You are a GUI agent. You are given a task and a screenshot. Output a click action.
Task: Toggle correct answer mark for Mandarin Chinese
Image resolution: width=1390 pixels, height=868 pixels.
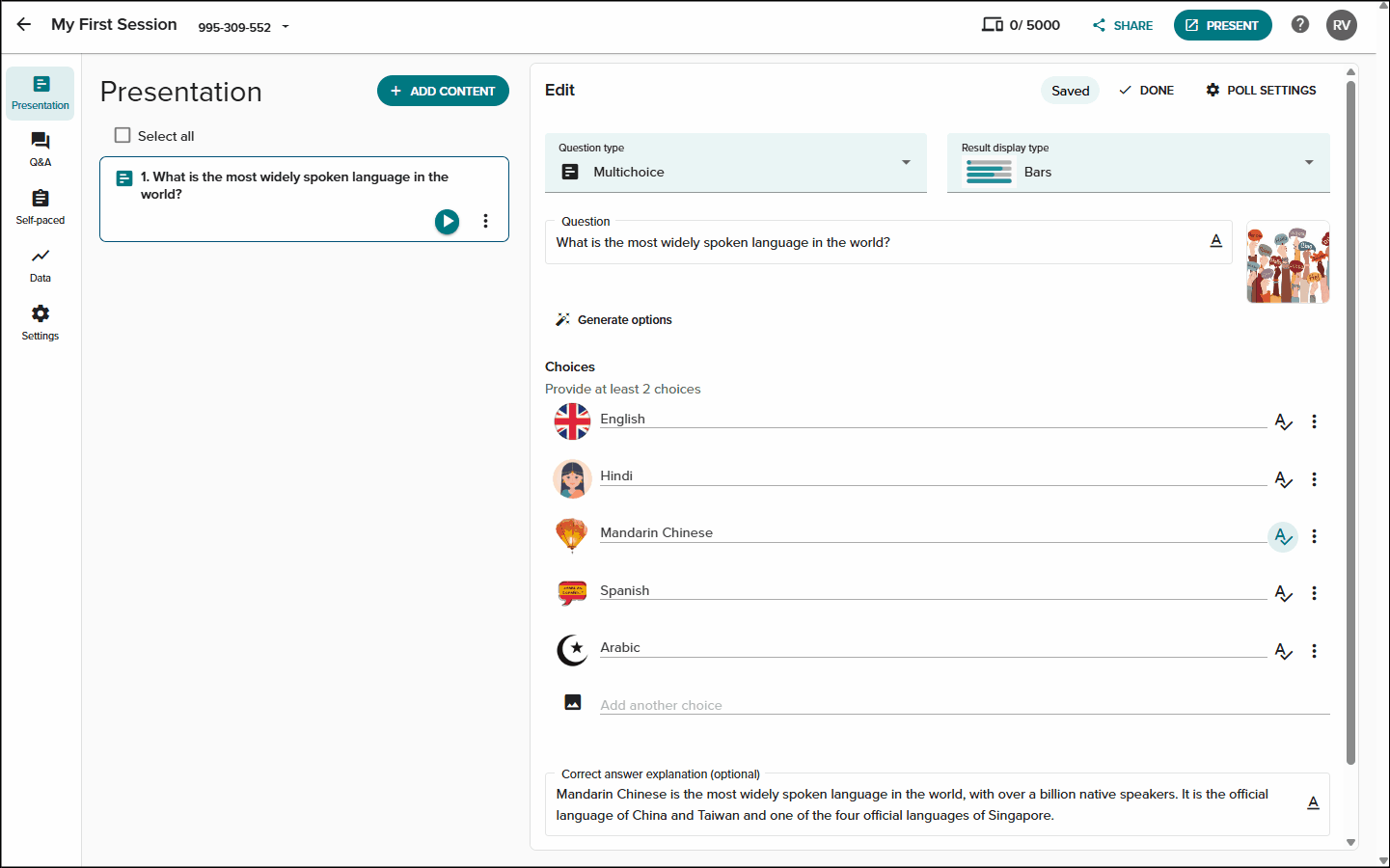[1283, 536]
